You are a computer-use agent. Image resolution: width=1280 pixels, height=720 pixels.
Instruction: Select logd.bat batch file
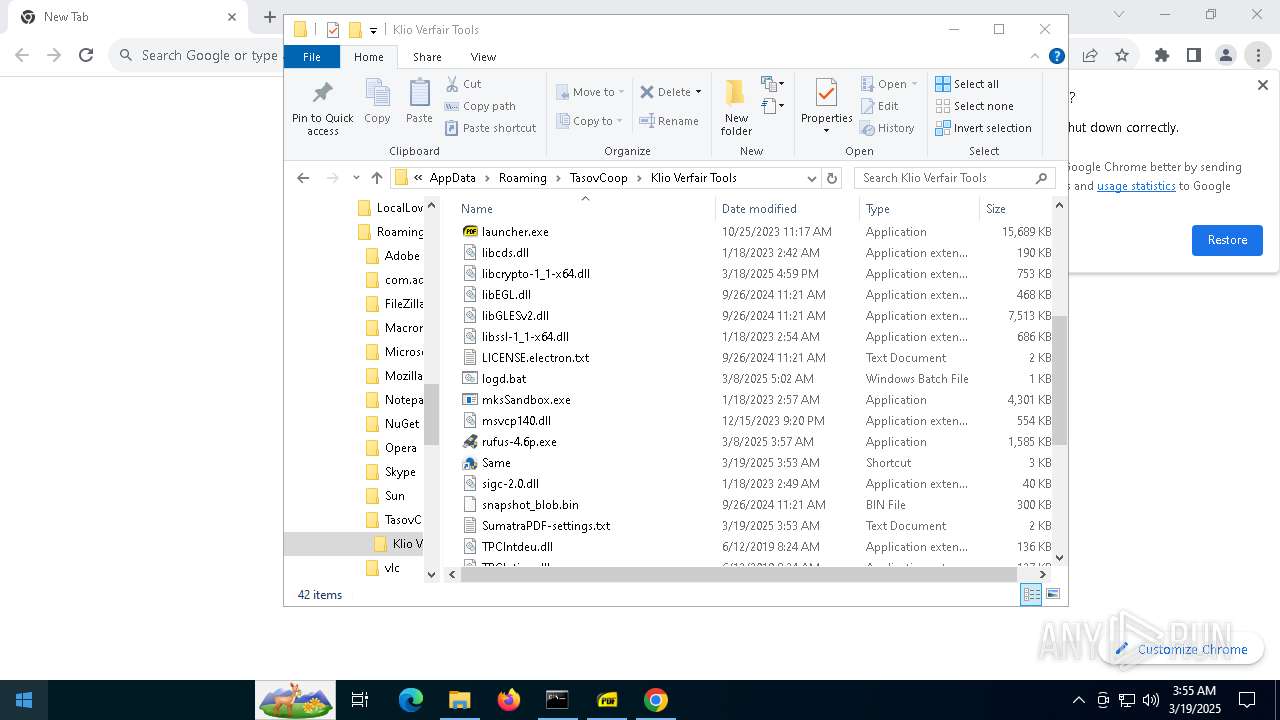504,379
